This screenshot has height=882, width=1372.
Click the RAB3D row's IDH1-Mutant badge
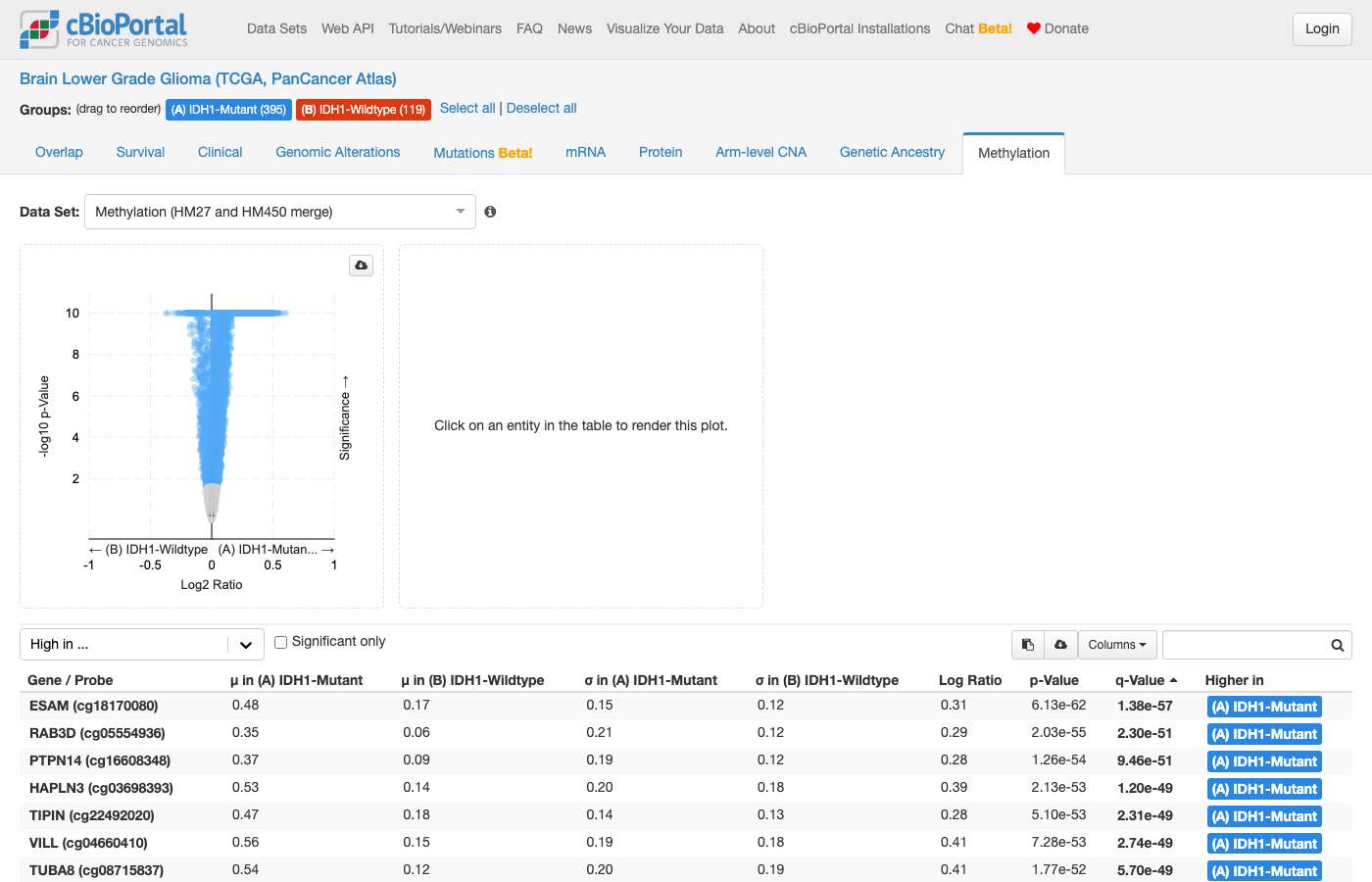1264,734
